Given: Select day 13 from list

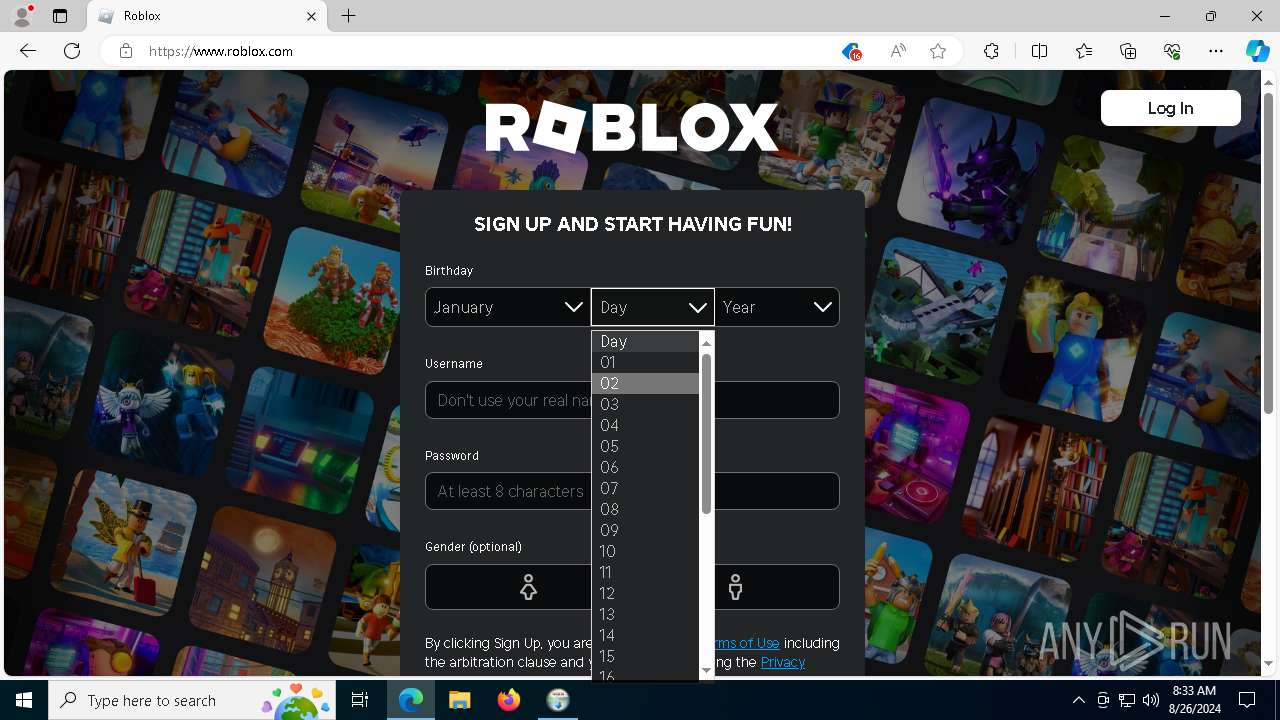Looking at the screenshot, I should click(x=645, y=614).
